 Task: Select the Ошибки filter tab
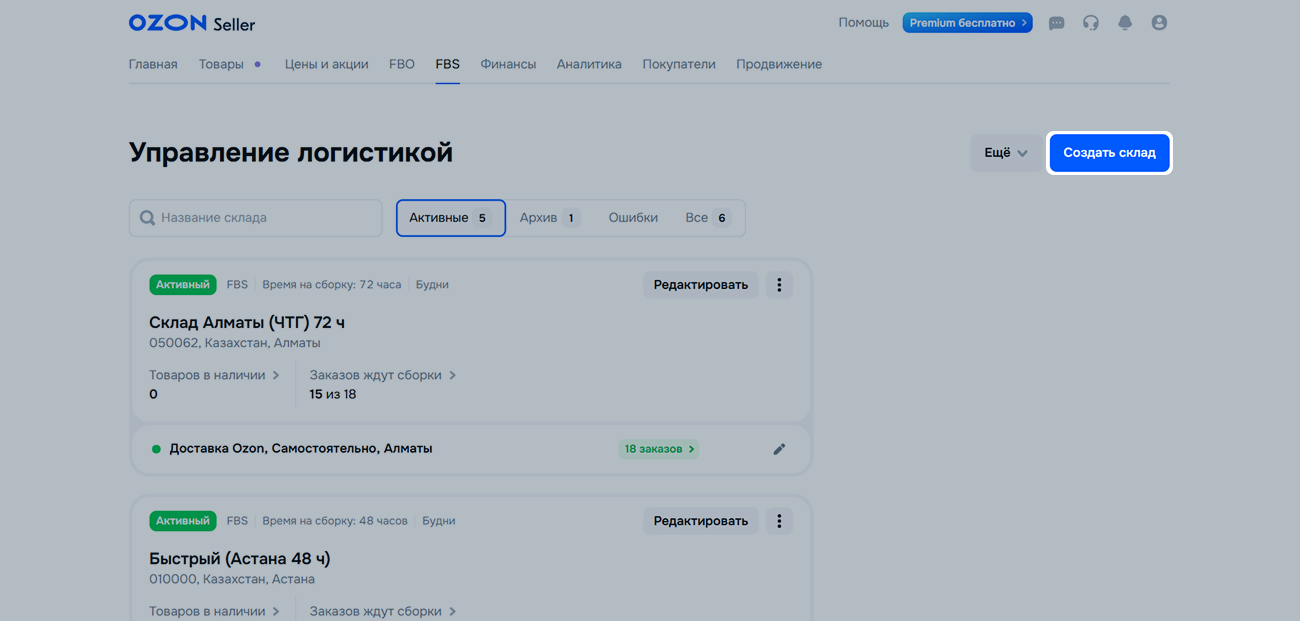(633, 218)
